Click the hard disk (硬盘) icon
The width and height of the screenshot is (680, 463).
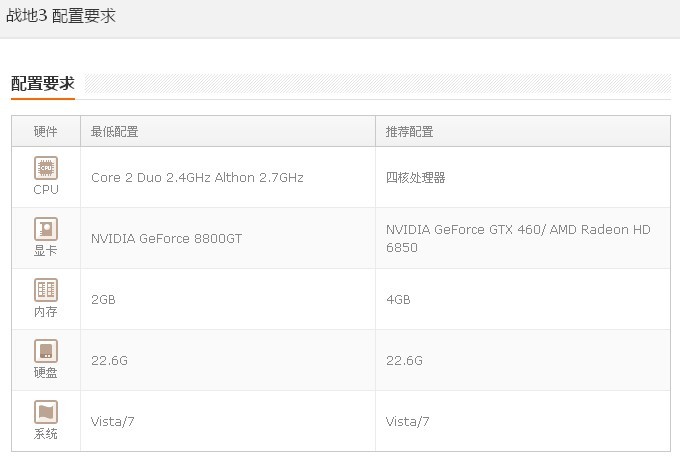point(46,351)
